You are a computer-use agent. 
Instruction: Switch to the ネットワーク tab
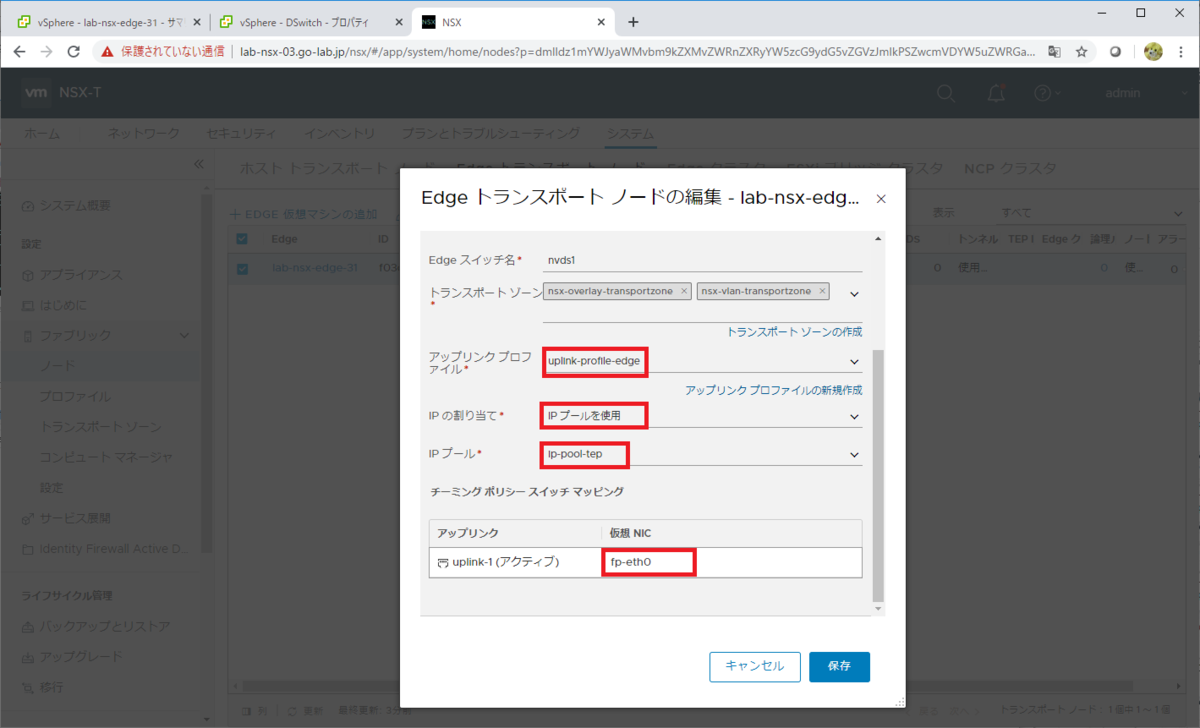pyautogui.click(x=144, y=133)
